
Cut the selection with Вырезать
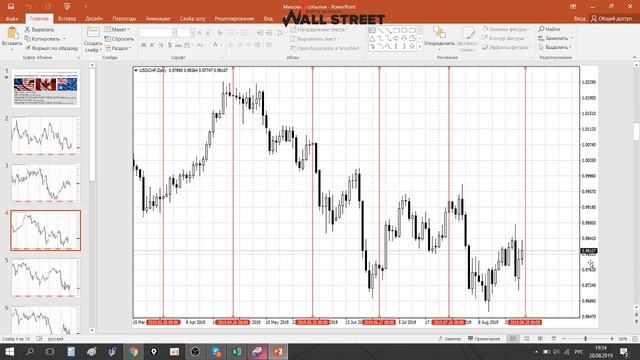(39, 29)
